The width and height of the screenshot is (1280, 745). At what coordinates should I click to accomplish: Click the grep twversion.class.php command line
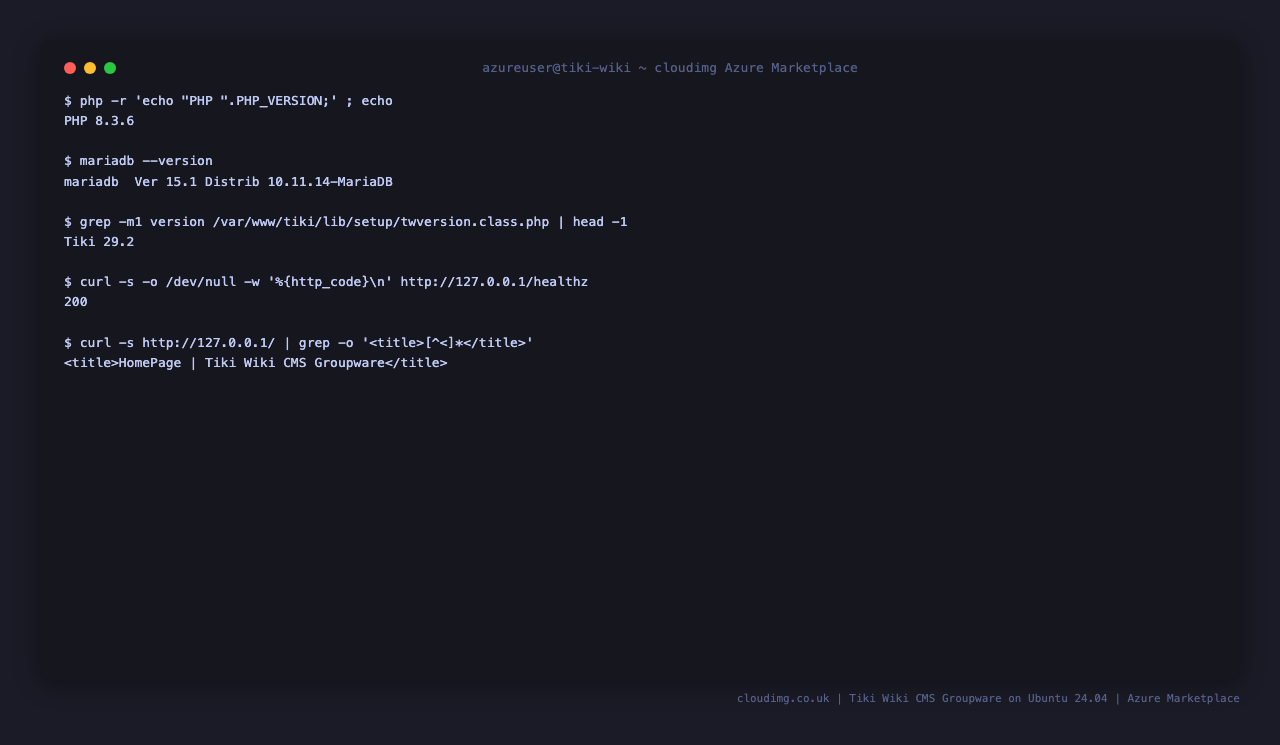click(x=346, y=222)
